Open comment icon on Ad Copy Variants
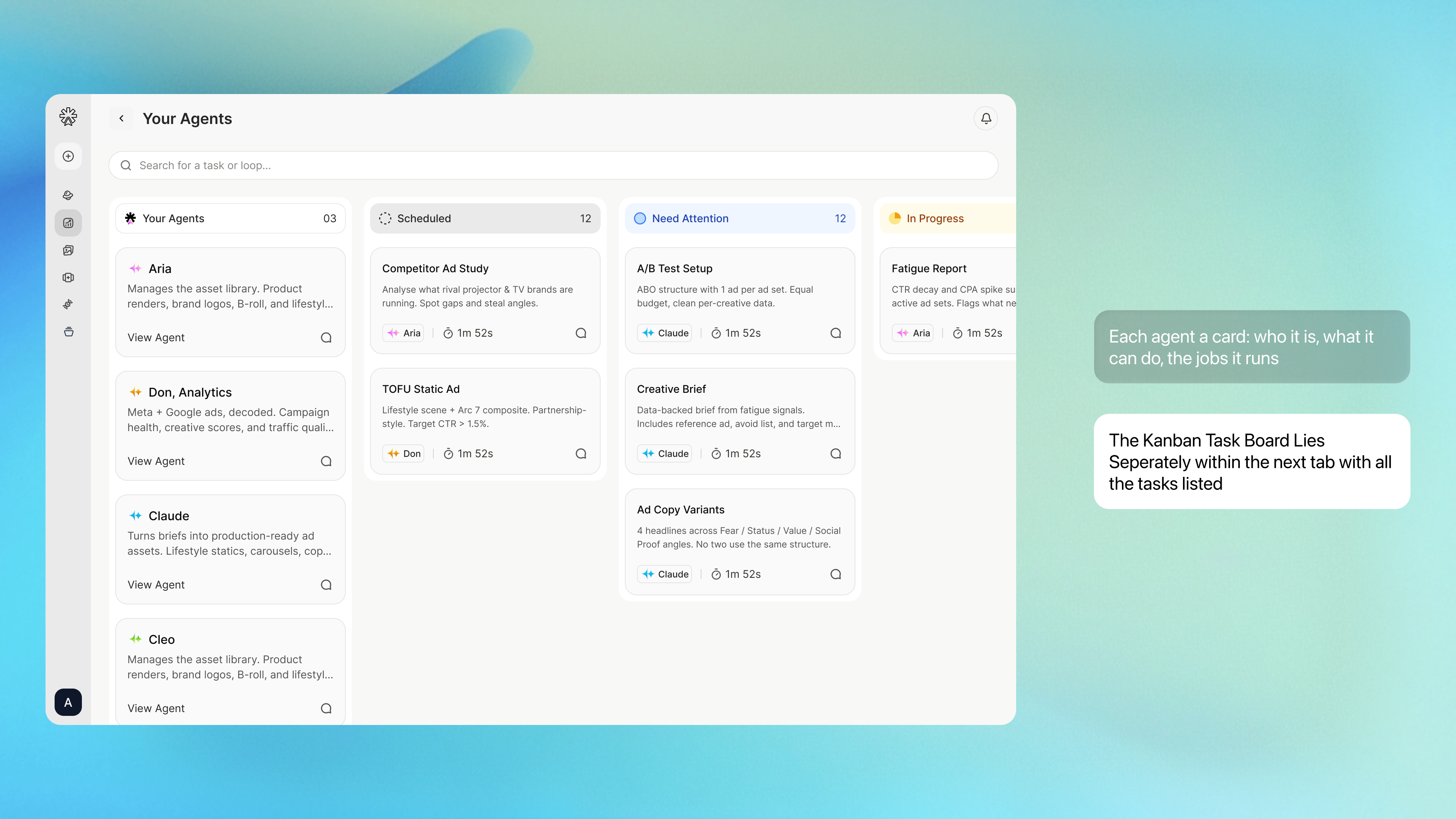The width and height of the screenshot is (1456, 819). coord(835,574)
